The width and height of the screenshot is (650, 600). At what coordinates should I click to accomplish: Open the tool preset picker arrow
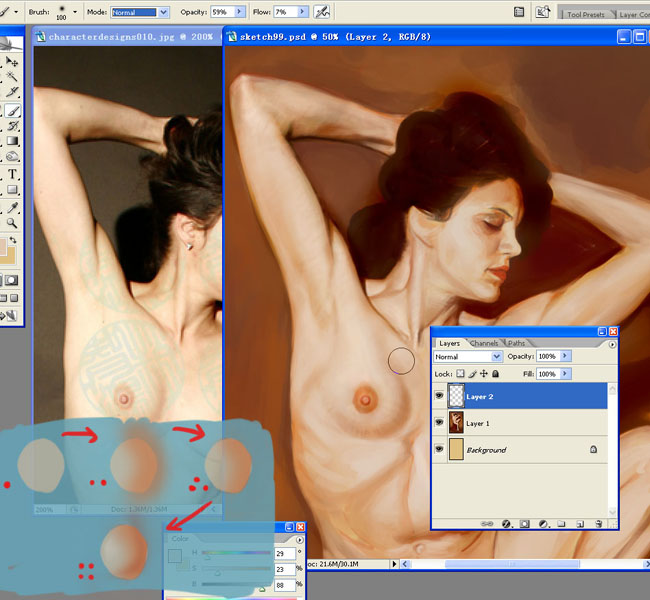(x=16, y=12)
